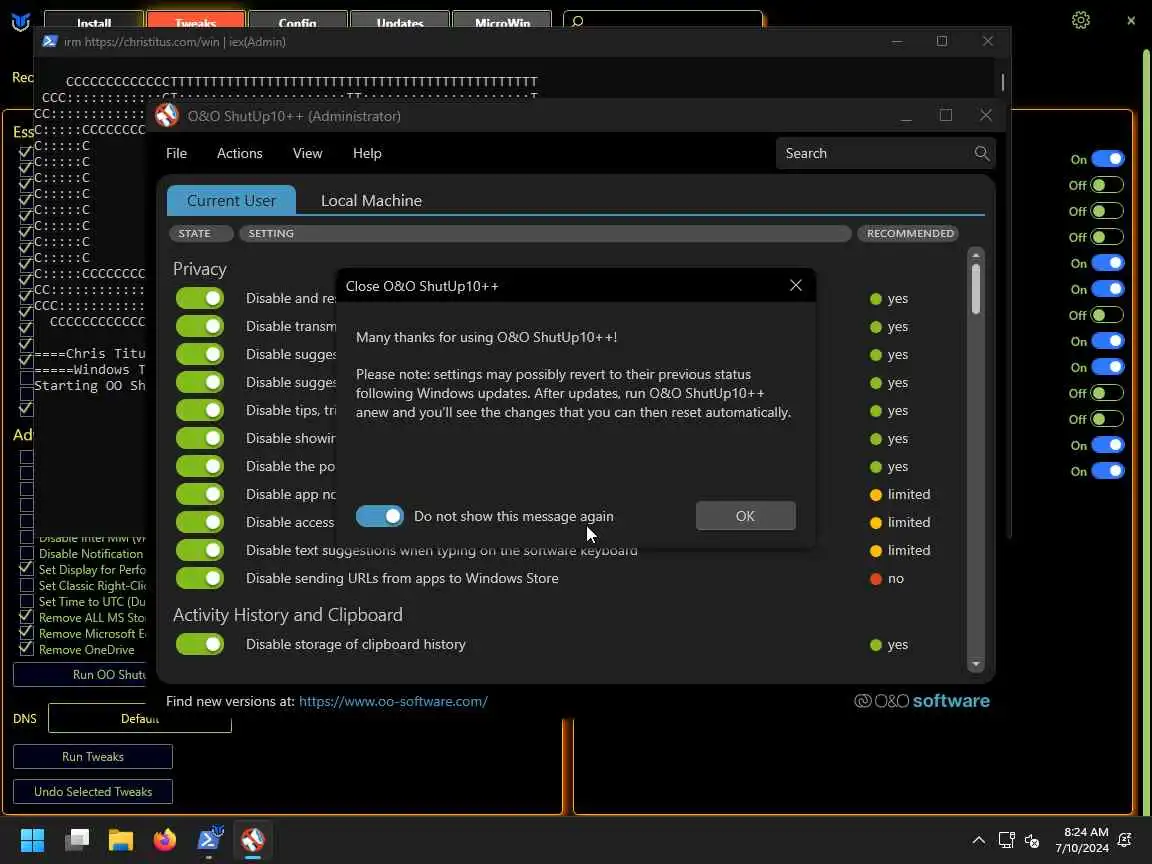
Task: Open the MicroWin tab in WinUtil
Action: [502, 21]
